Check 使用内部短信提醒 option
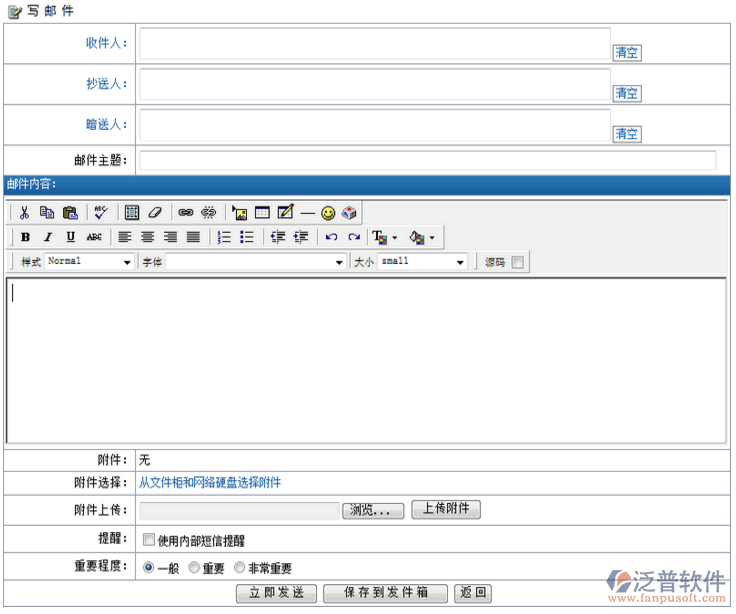Screen dimensions: 736x614 point(148,540)
